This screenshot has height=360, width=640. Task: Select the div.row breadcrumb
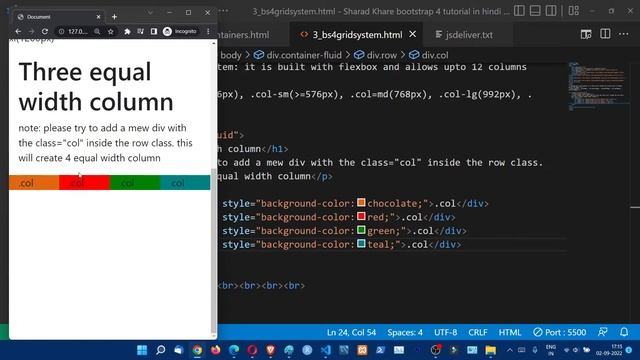pos(375,55)
